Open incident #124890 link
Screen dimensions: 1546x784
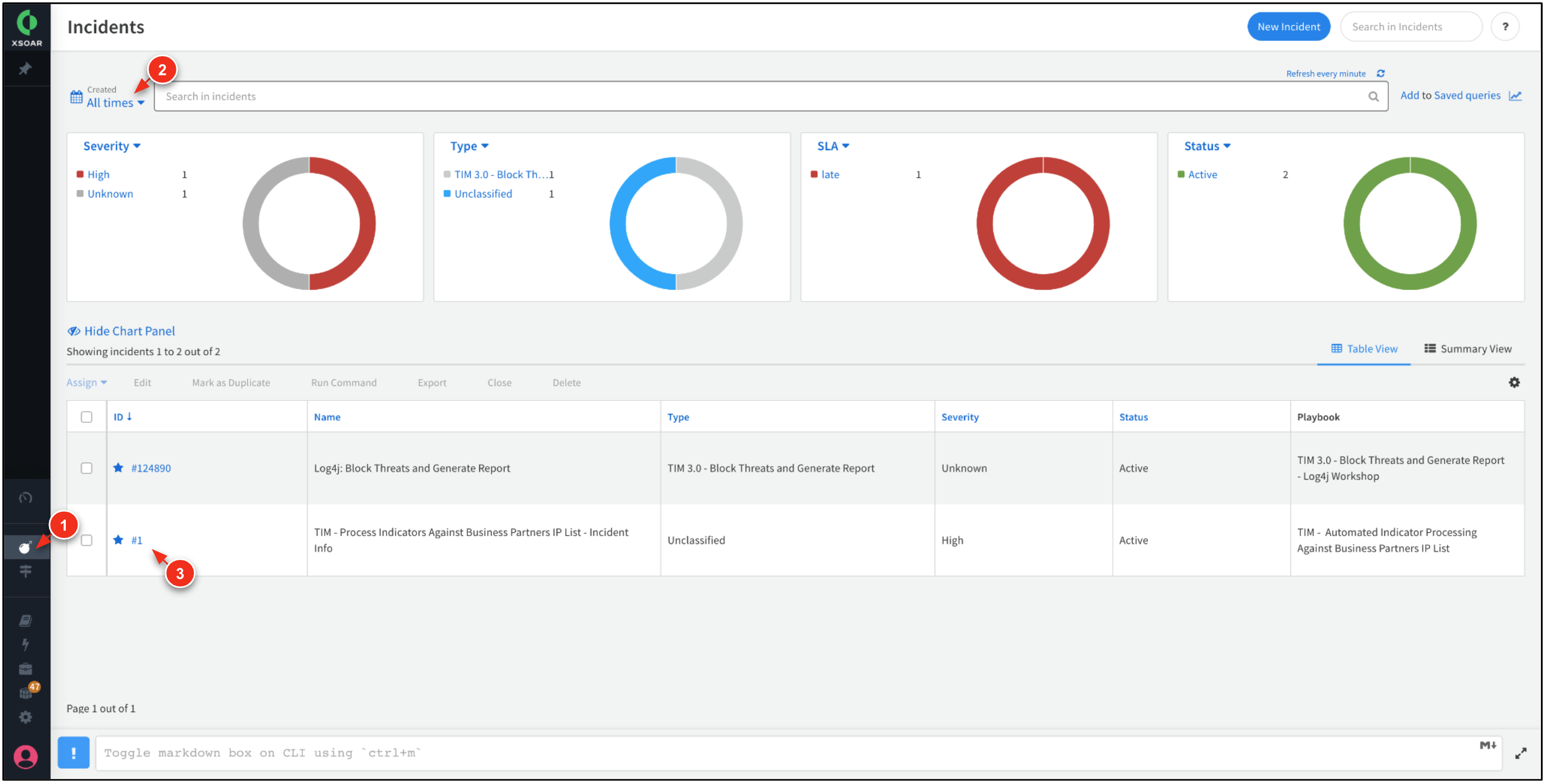click(151, 468)
